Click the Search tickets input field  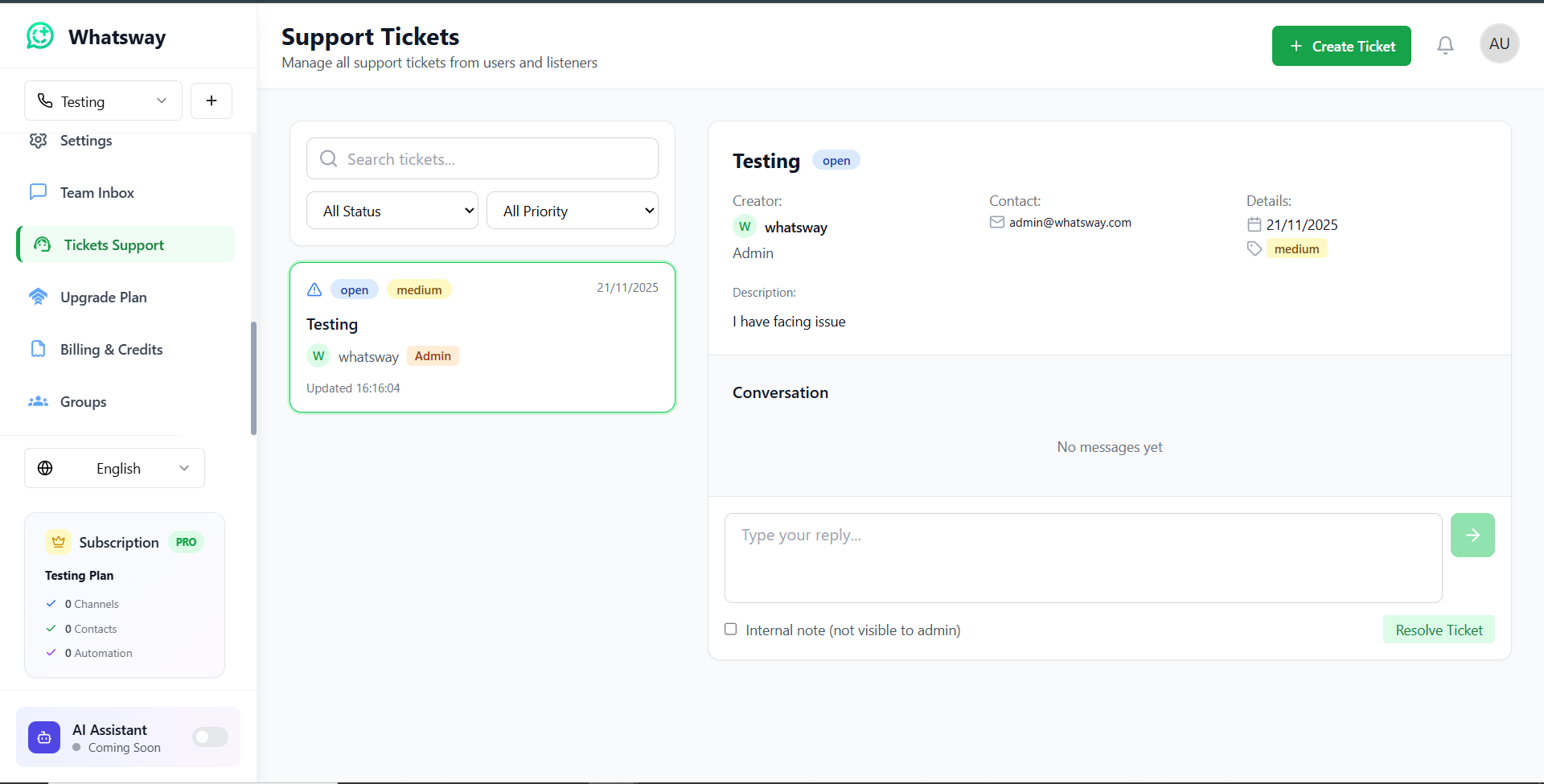482,159
